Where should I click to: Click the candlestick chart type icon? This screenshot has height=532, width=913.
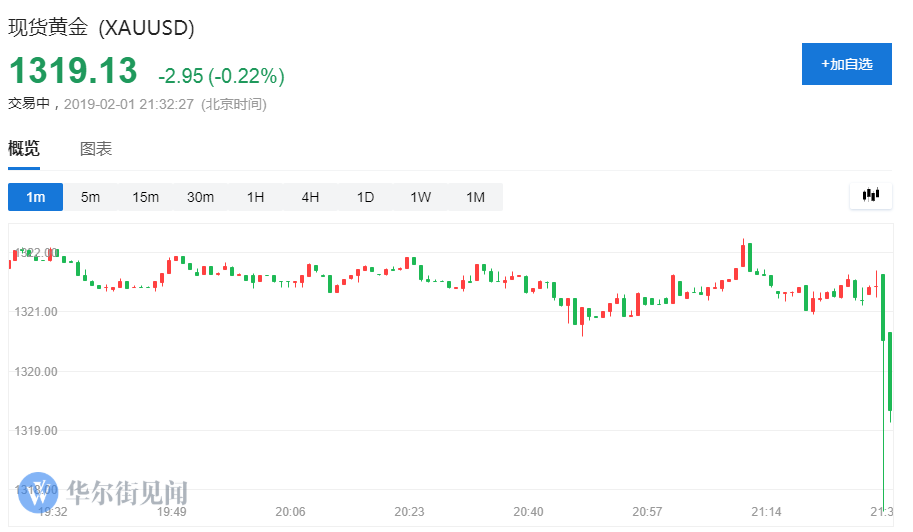[x=871, y=196]
